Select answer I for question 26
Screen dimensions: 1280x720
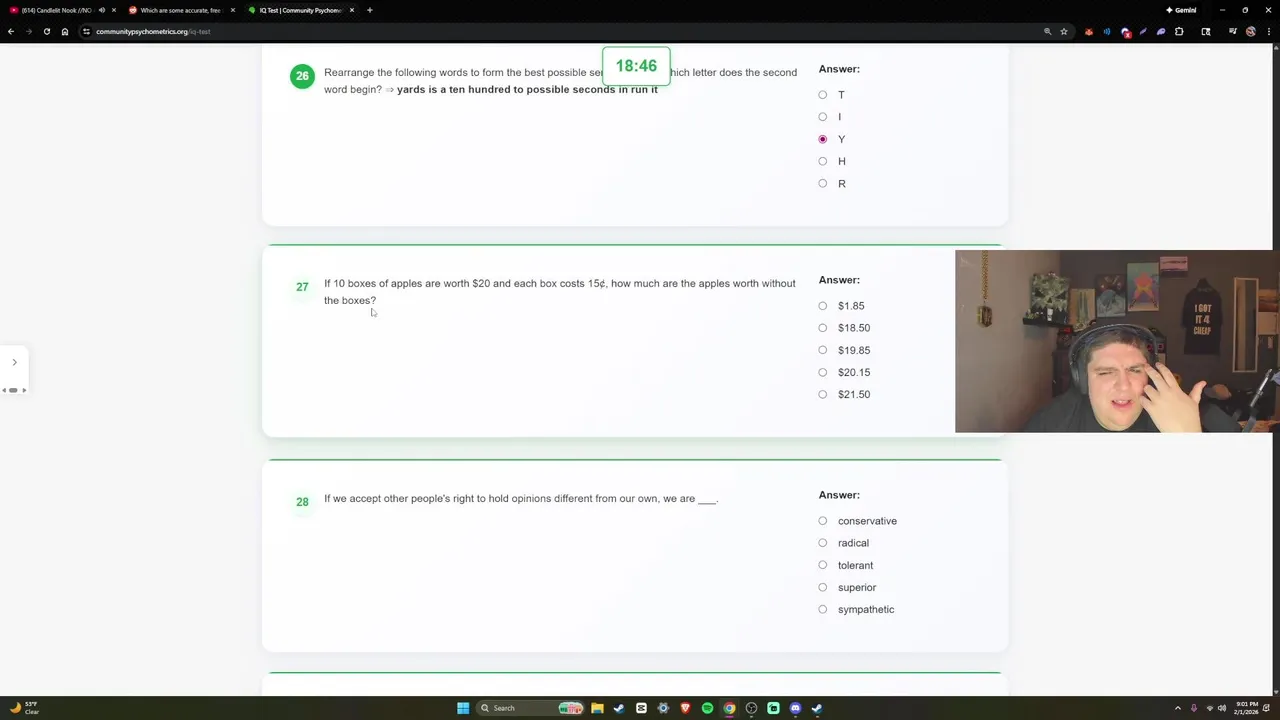pyautogui.click(x=823, y=117)
